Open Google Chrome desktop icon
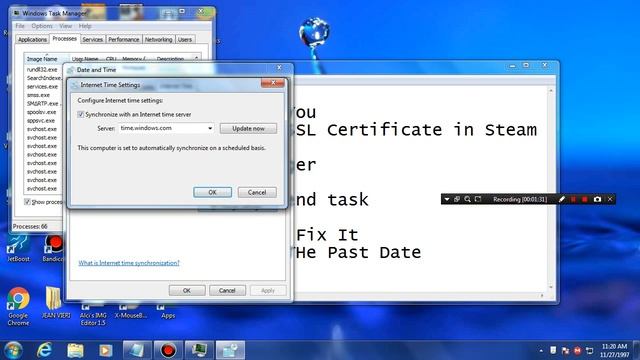Screen dimensions: 640x360 [x=18, y=306]
